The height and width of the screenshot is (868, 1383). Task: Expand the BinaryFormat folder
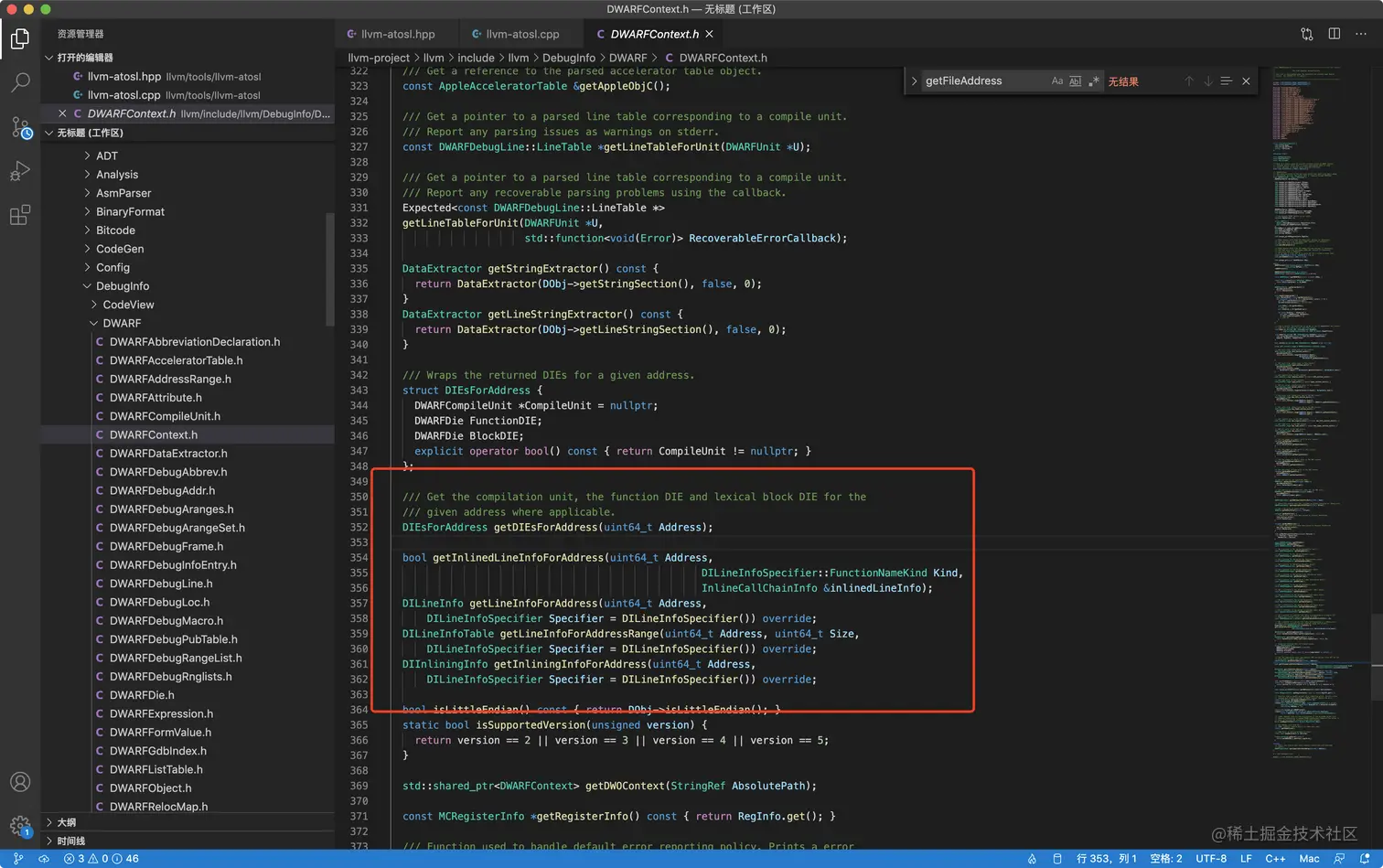point(130,211)
